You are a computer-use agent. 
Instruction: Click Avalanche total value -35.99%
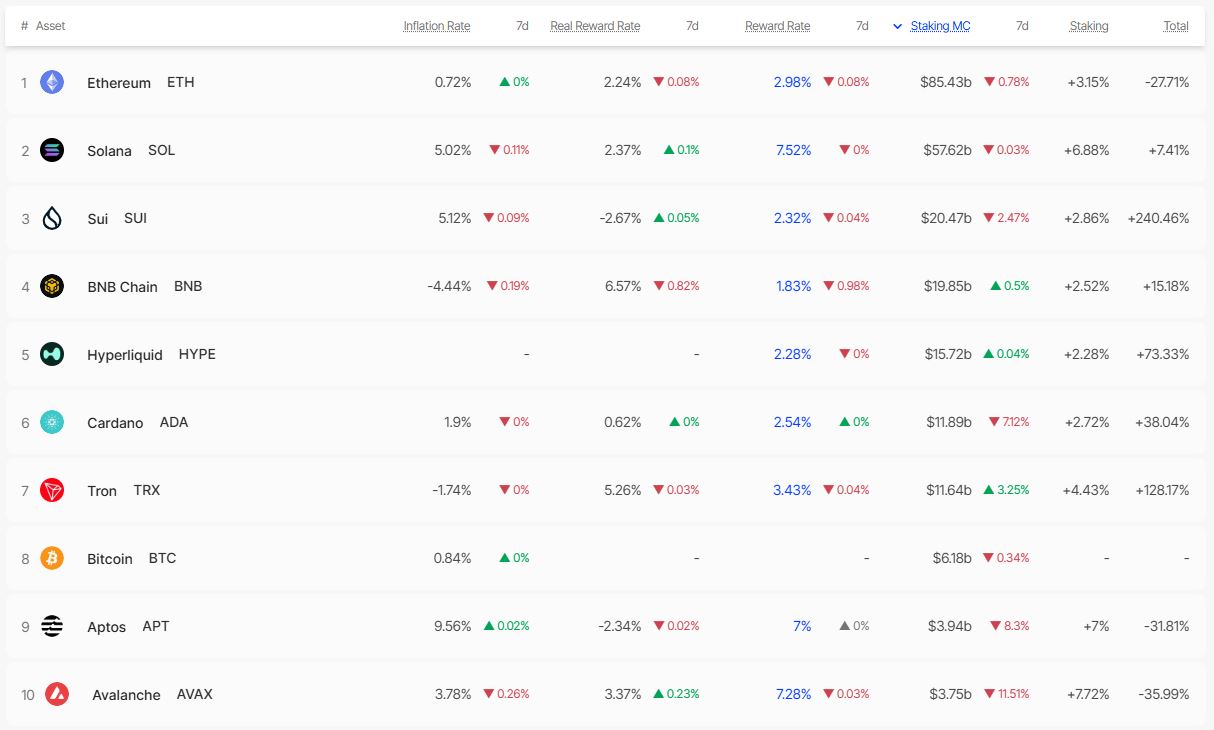[1164, 694]
